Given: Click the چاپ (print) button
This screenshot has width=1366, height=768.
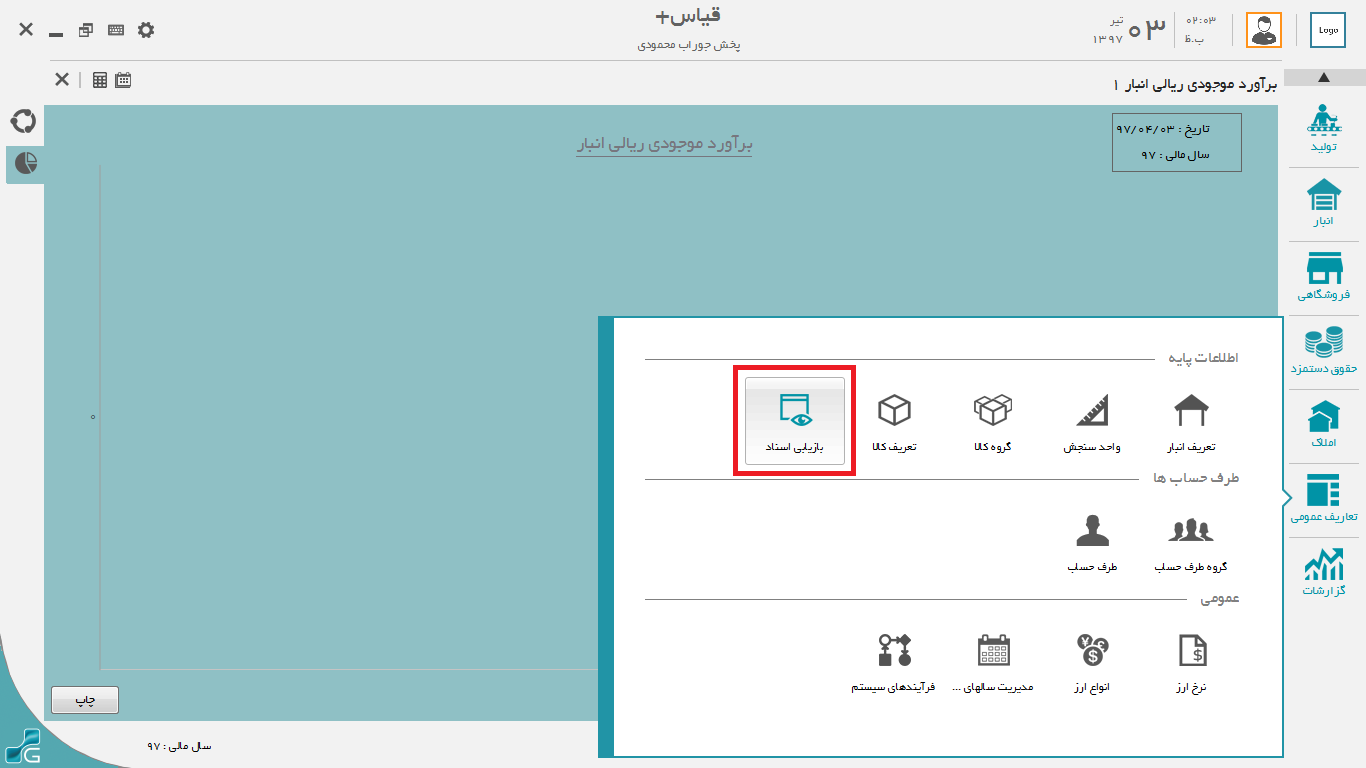Looking at the screenshot, I should (x=85, y=701).
